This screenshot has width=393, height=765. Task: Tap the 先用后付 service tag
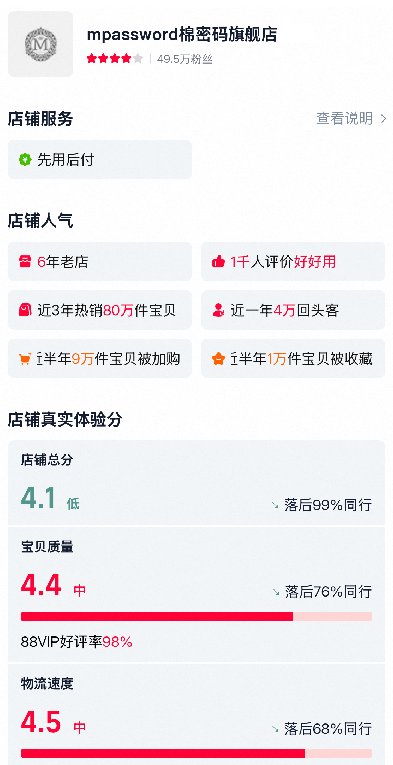pos(100,160)
